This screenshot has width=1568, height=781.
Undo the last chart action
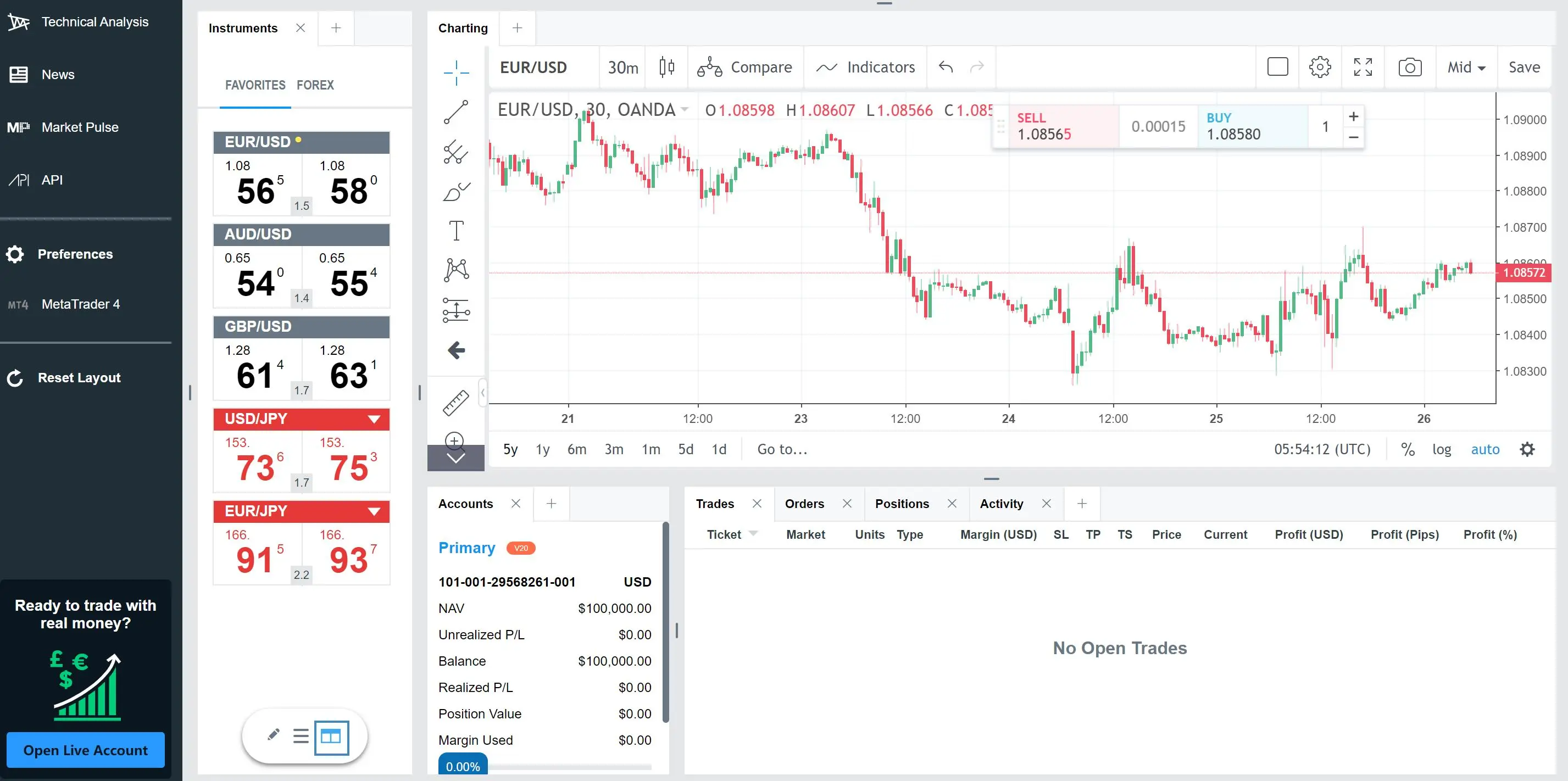946,67
